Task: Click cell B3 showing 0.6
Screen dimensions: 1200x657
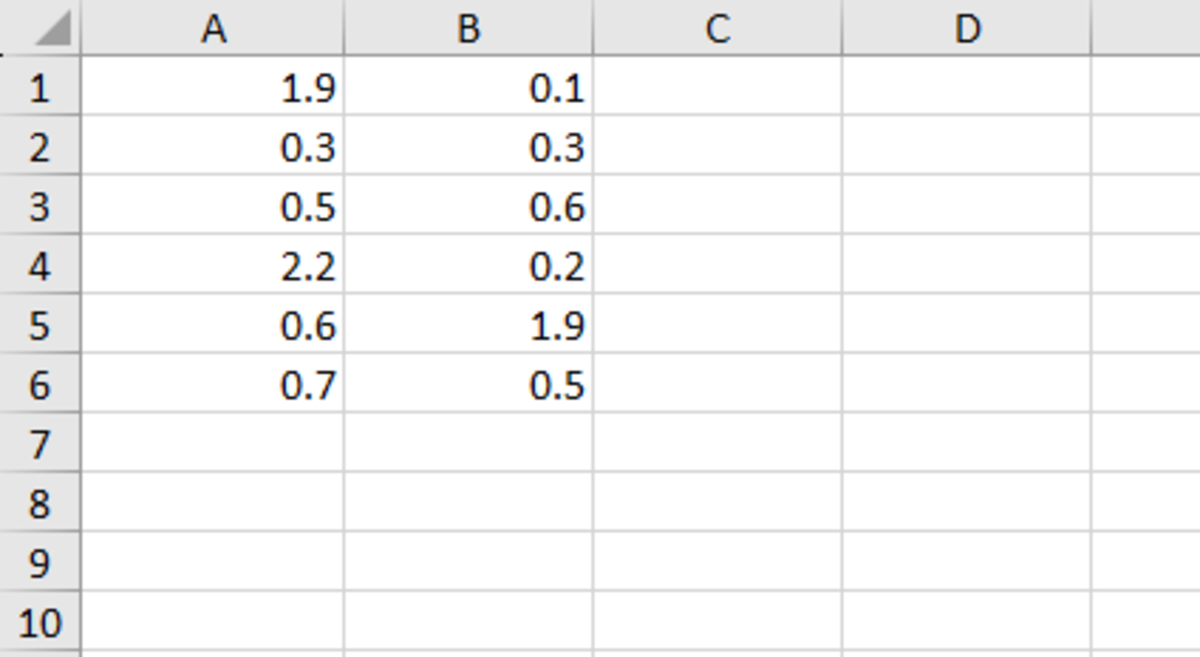Action: (x=468, y=207)
